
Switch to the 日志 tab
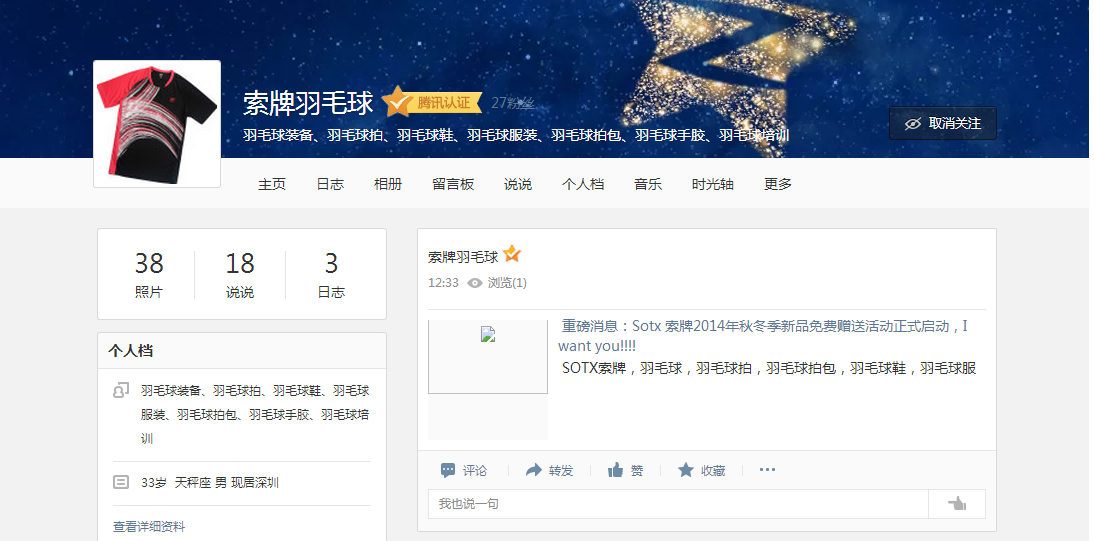330,184
